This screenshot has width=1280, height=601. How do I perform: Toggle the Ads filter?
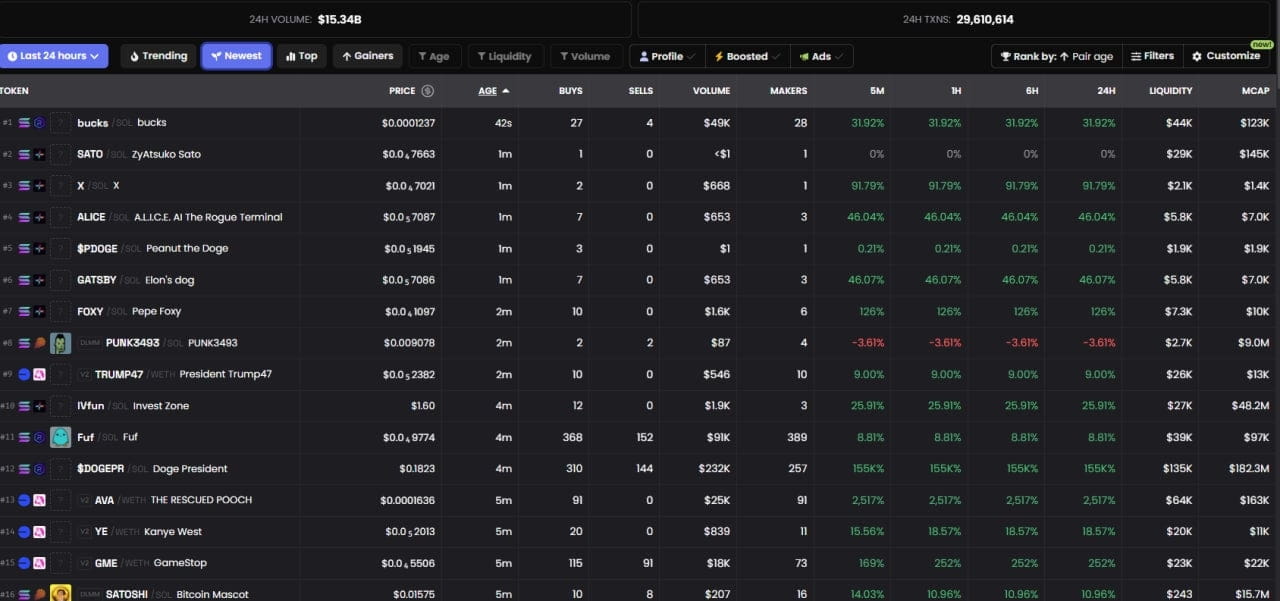[x=821, y=56]
